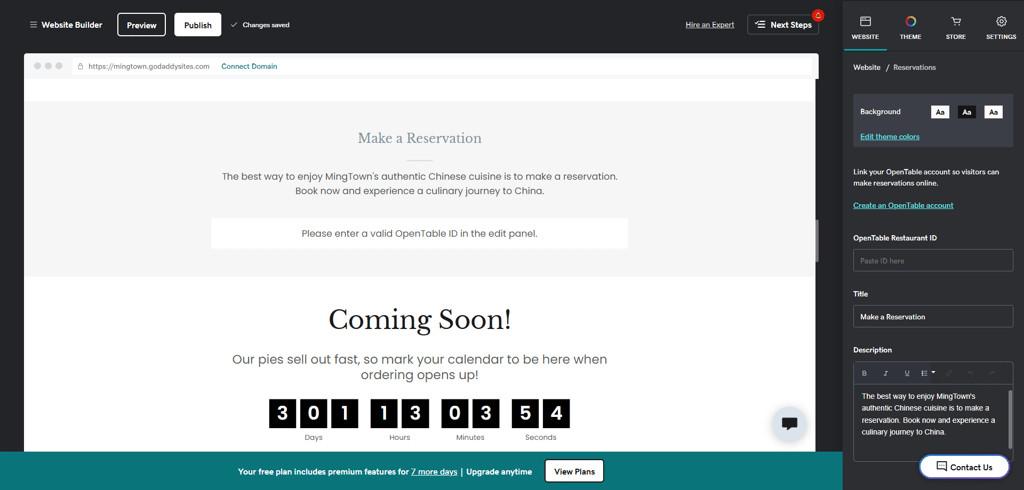This screenshot has width=1024, height=490.
Task: Open the floating chat bubble icon
Action: pos(790,423)
